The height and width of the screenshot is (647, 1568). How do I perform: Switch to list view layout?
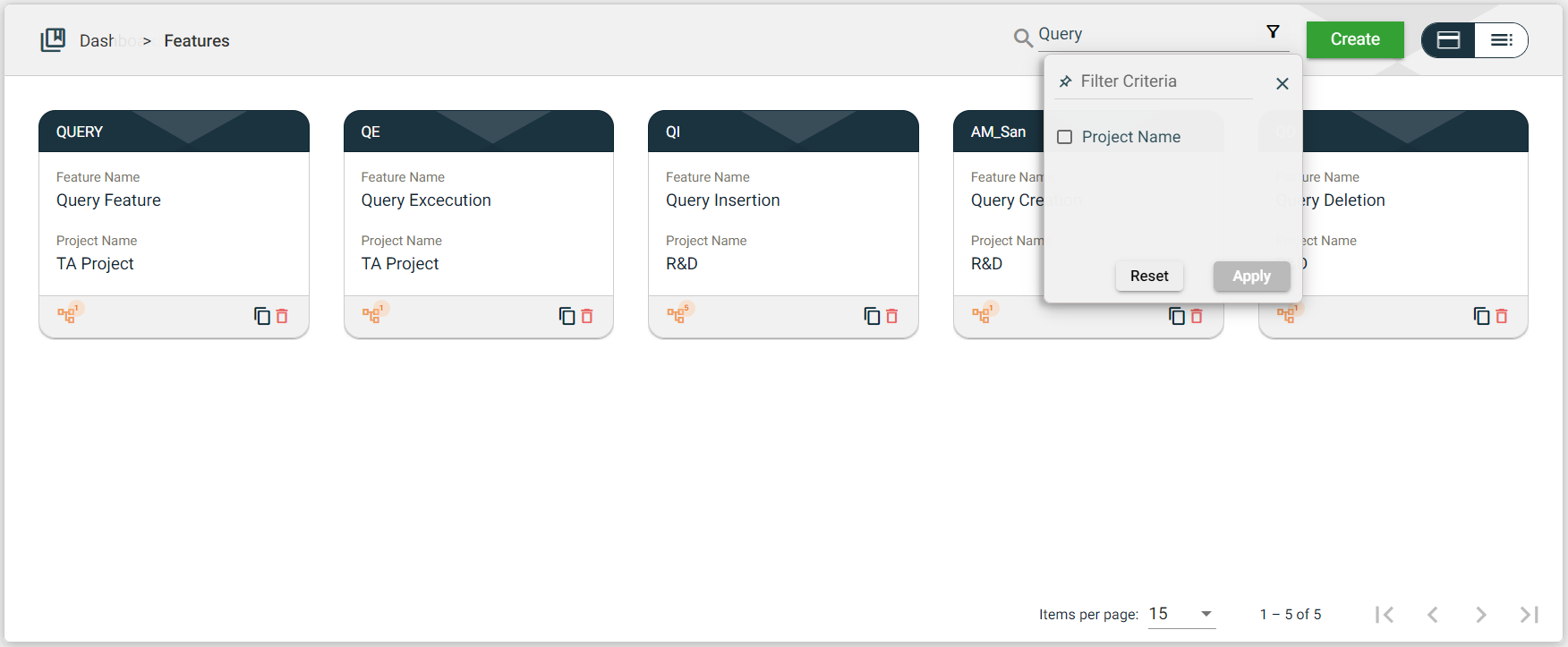click(1501, 40)
